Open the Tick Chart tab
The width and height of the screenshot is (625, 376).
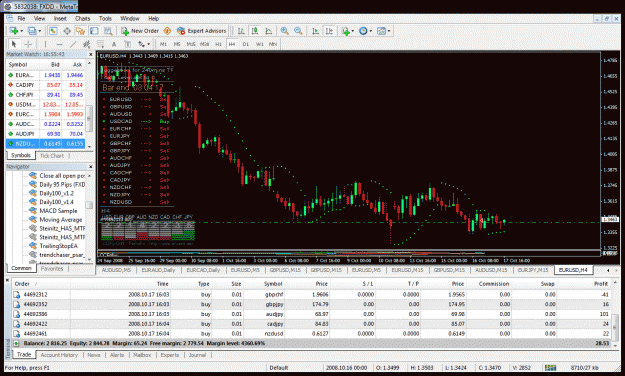[52, 156]
